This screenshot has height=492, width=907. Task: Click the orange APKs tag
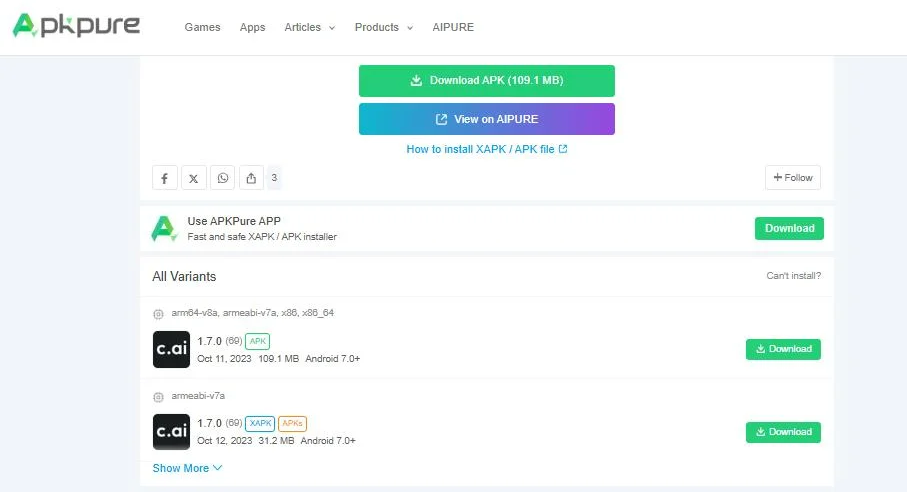click(292, 424)
